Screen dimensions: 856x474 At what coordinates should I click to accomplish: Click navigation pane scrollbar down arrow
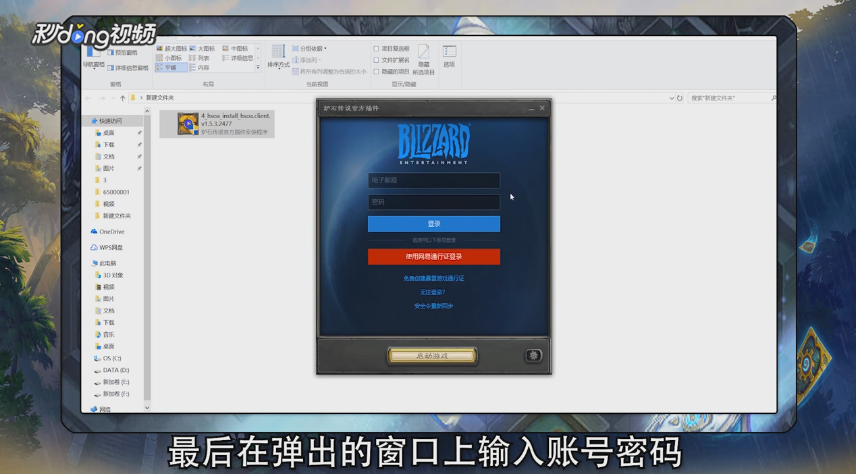tap(147, 408)
